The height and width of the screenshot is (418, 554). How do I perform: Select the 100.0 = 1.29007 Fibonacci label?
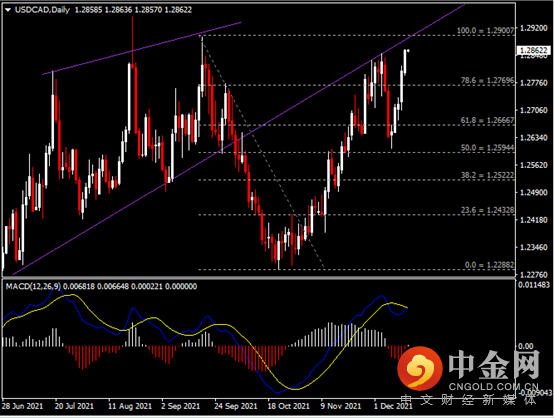(x=485, y=31)
